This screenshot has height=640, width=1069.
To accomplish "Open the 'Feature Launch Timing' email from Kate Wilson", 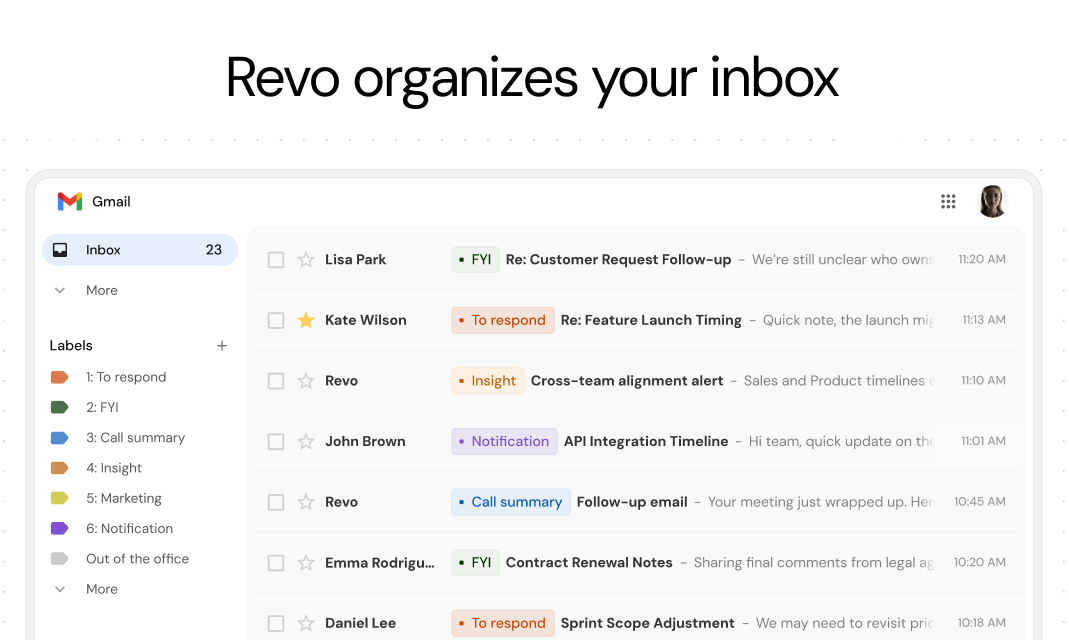I will (651, 320).
